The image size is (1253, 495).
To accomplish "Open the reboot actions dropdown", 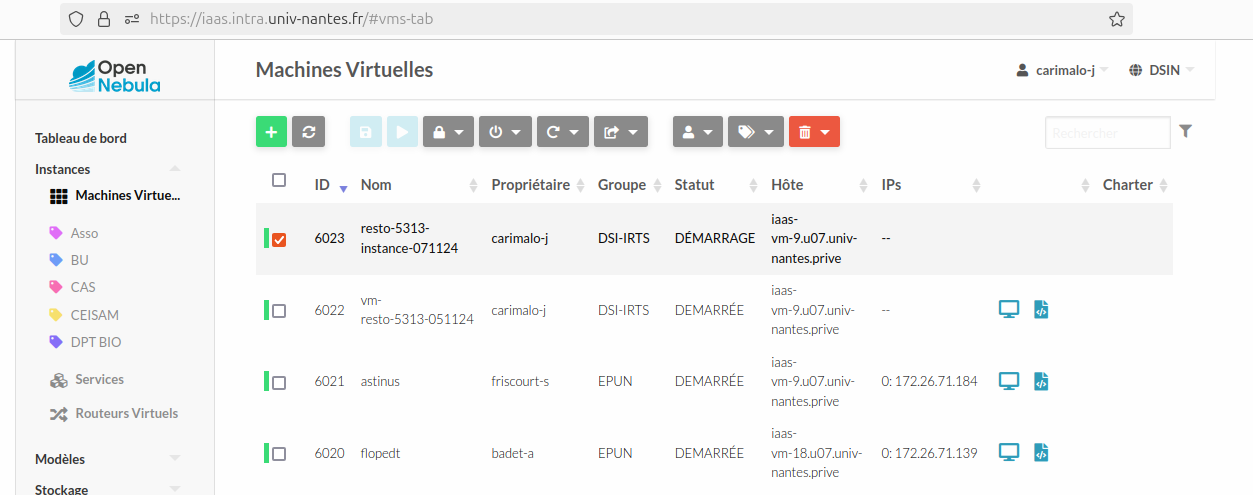I will (x=563, y=131).
